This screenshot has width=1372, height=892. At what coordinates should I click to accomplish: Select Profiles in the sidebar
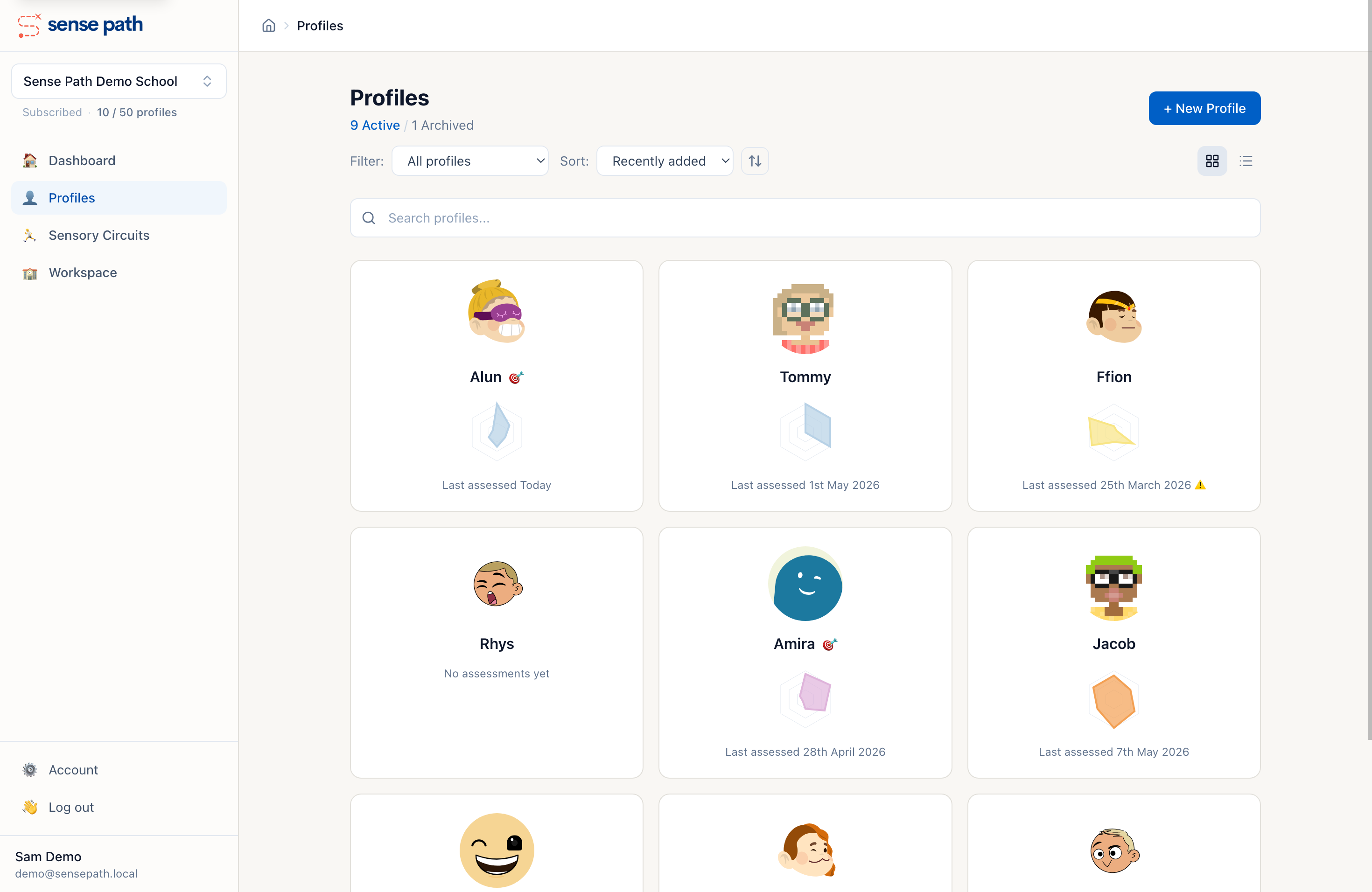click(119, 198)
